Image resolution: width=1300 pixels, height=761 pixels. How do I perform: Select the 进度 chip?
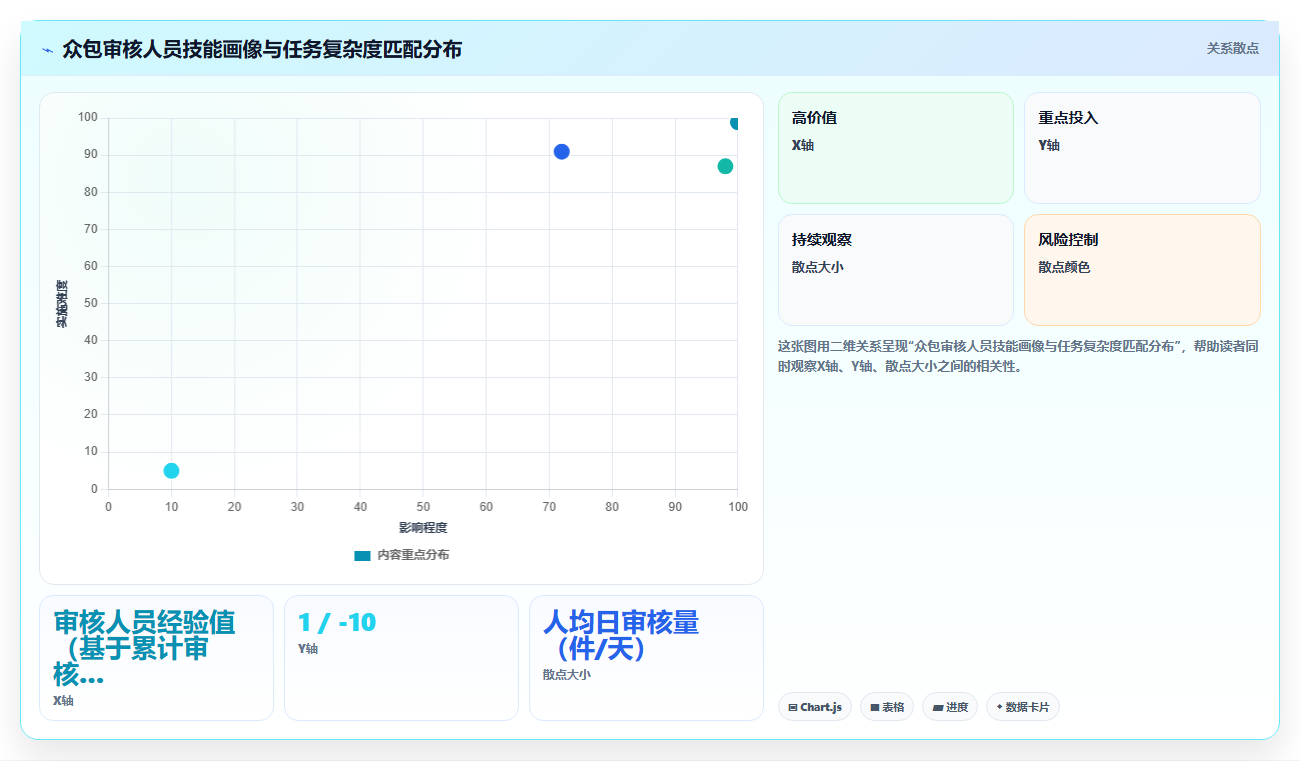pos(950,707)
